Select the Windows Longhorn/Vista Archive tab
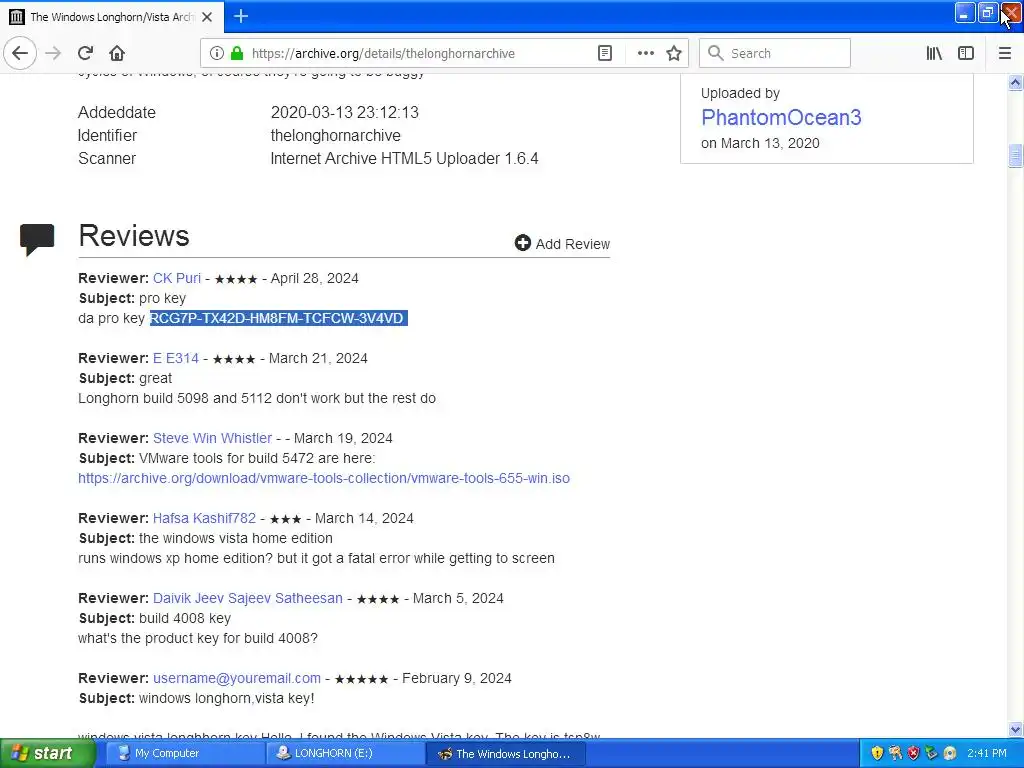This screenshot has width=1024, height=768. pyautogui.click(x=111, y=17)
